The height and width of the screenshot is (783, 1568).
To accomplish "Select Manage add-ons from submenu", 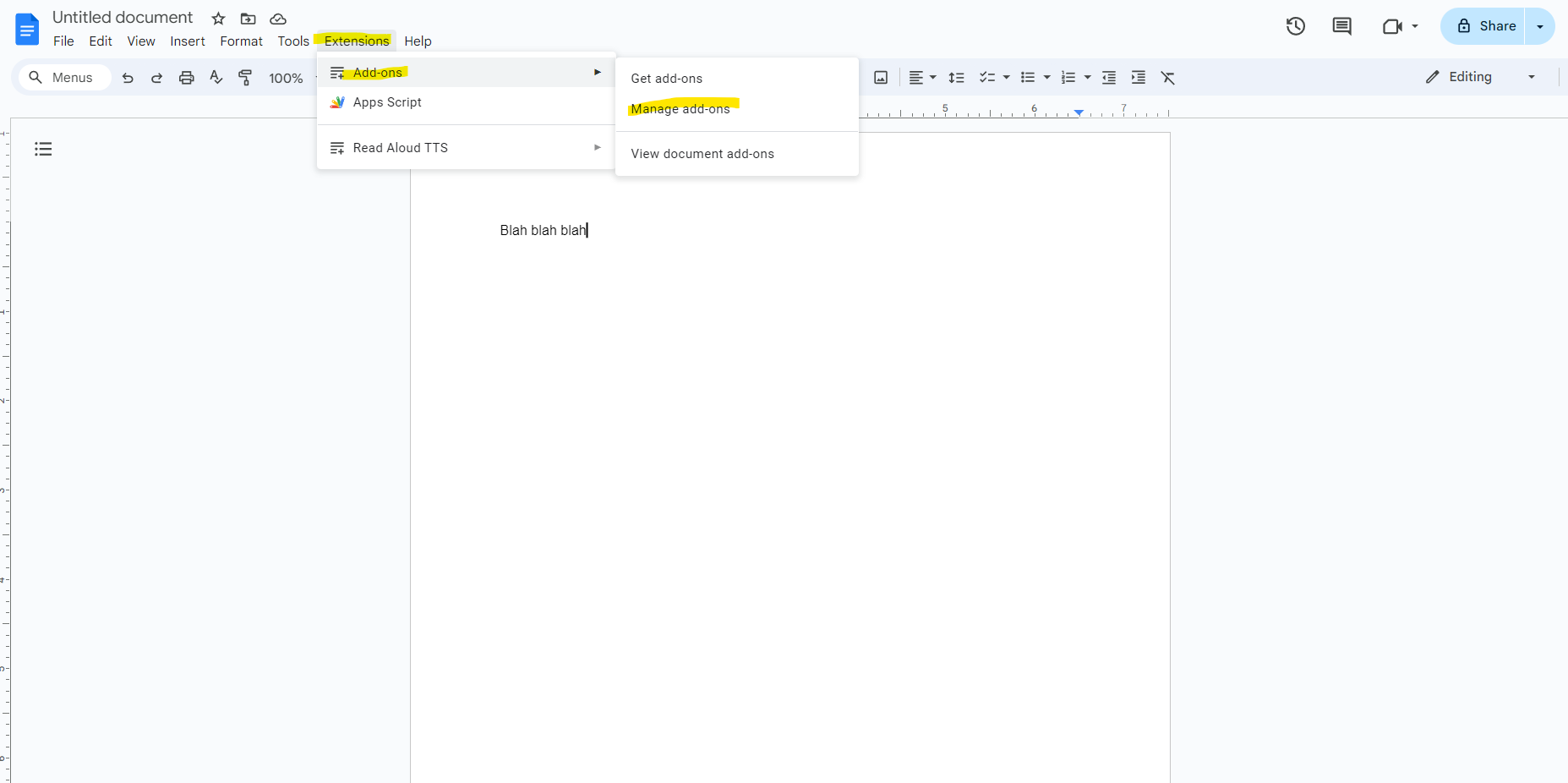I will click(x=680, y=109).
